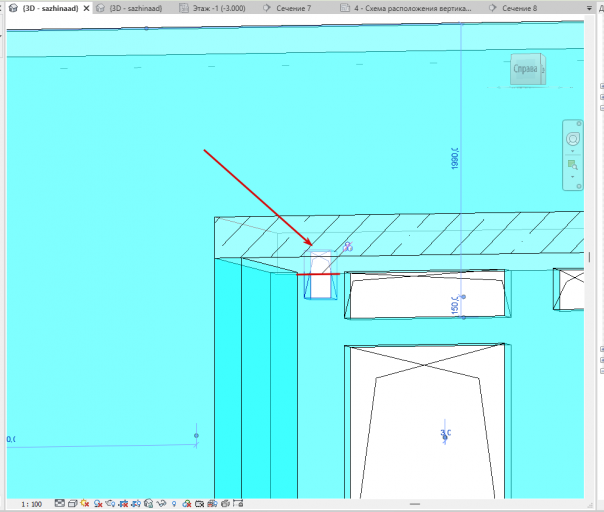Open Worksharing Display off icon

pyautogui.click(x=187, y=504)
